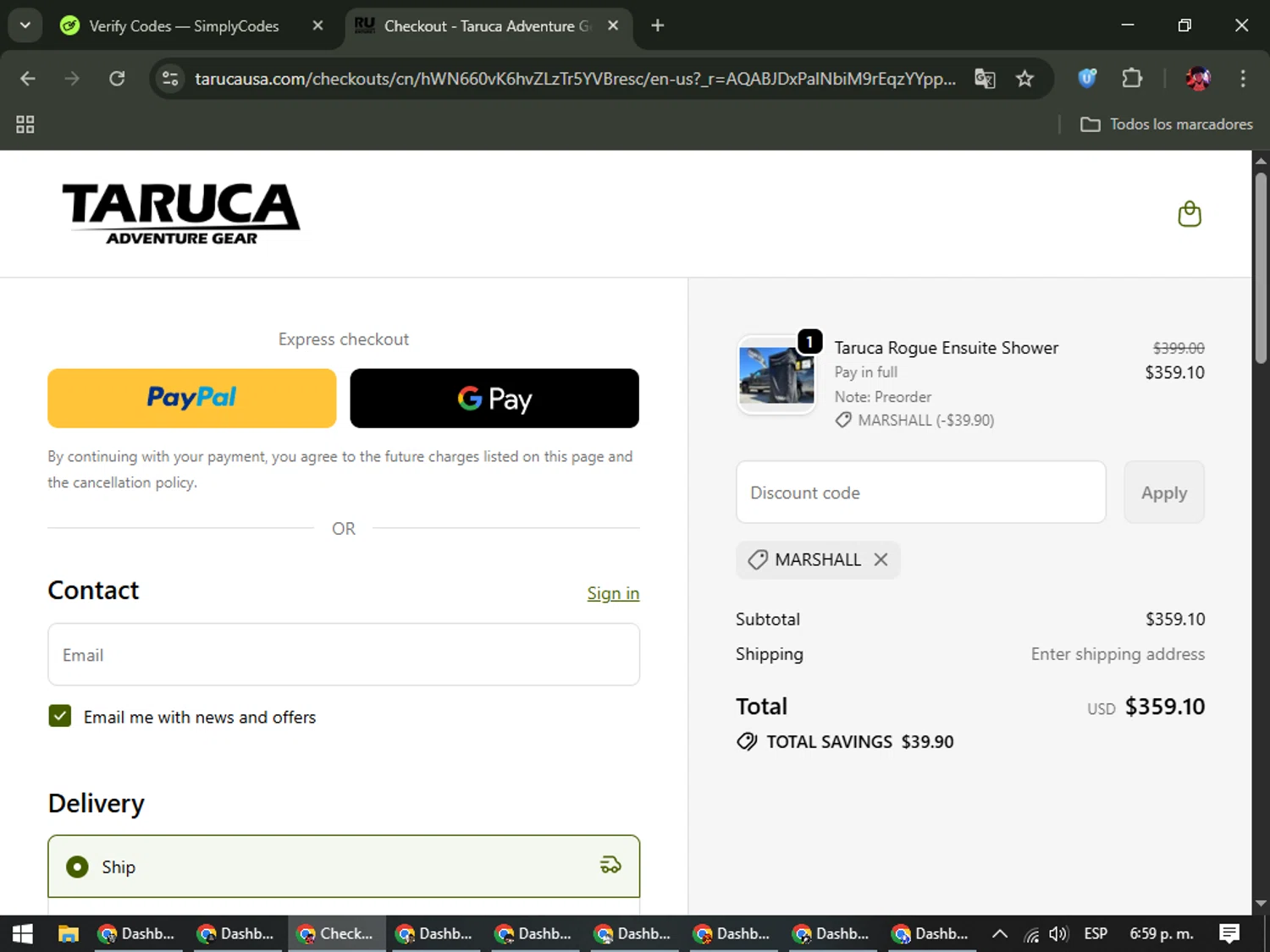
Task: Open the Windows Start menu
Action: (23, 933)
